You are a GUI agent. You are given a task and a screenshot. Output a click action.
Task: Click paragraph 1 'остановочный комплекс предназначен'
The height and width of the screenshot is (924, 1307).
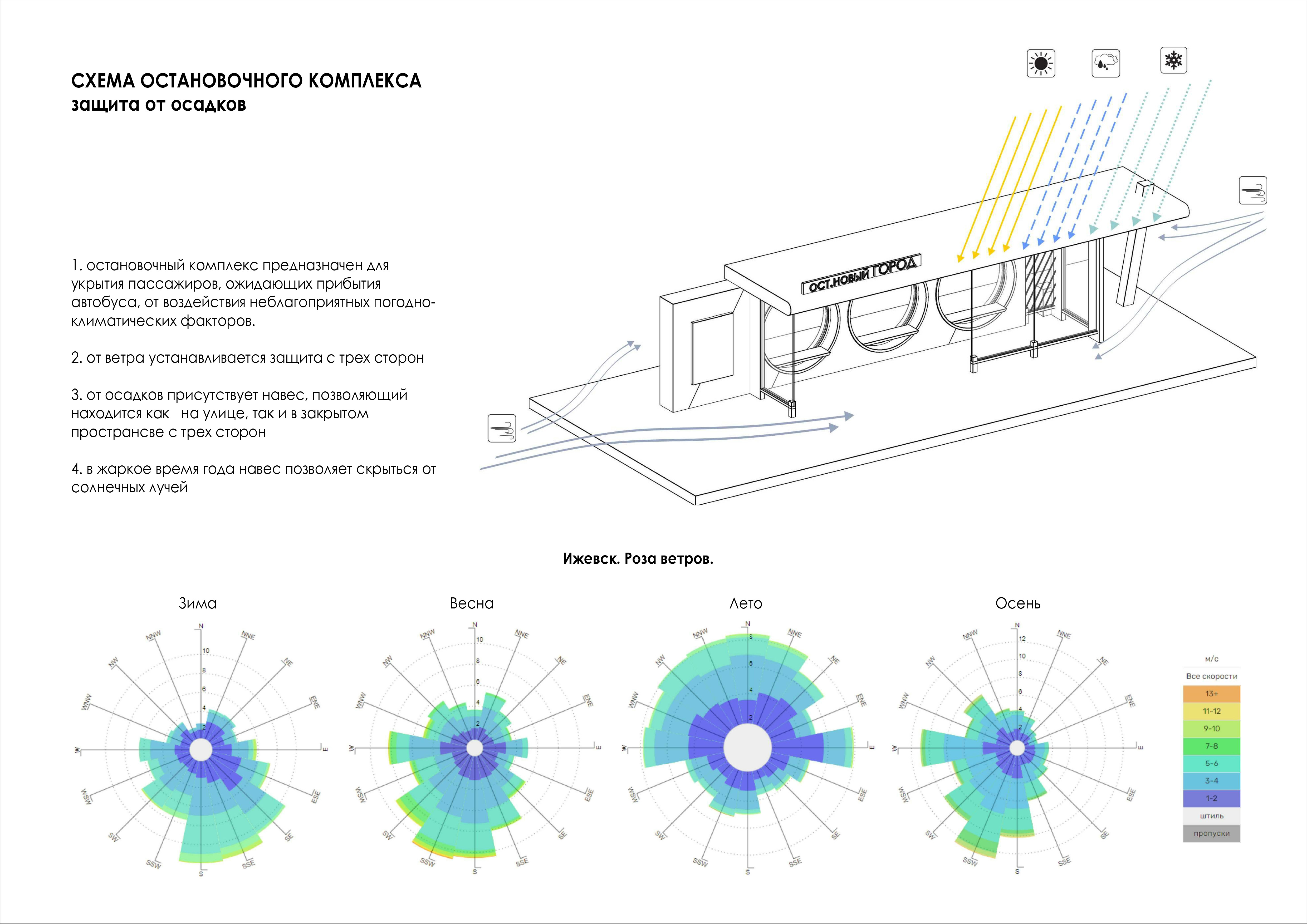[x=253, y=293]
